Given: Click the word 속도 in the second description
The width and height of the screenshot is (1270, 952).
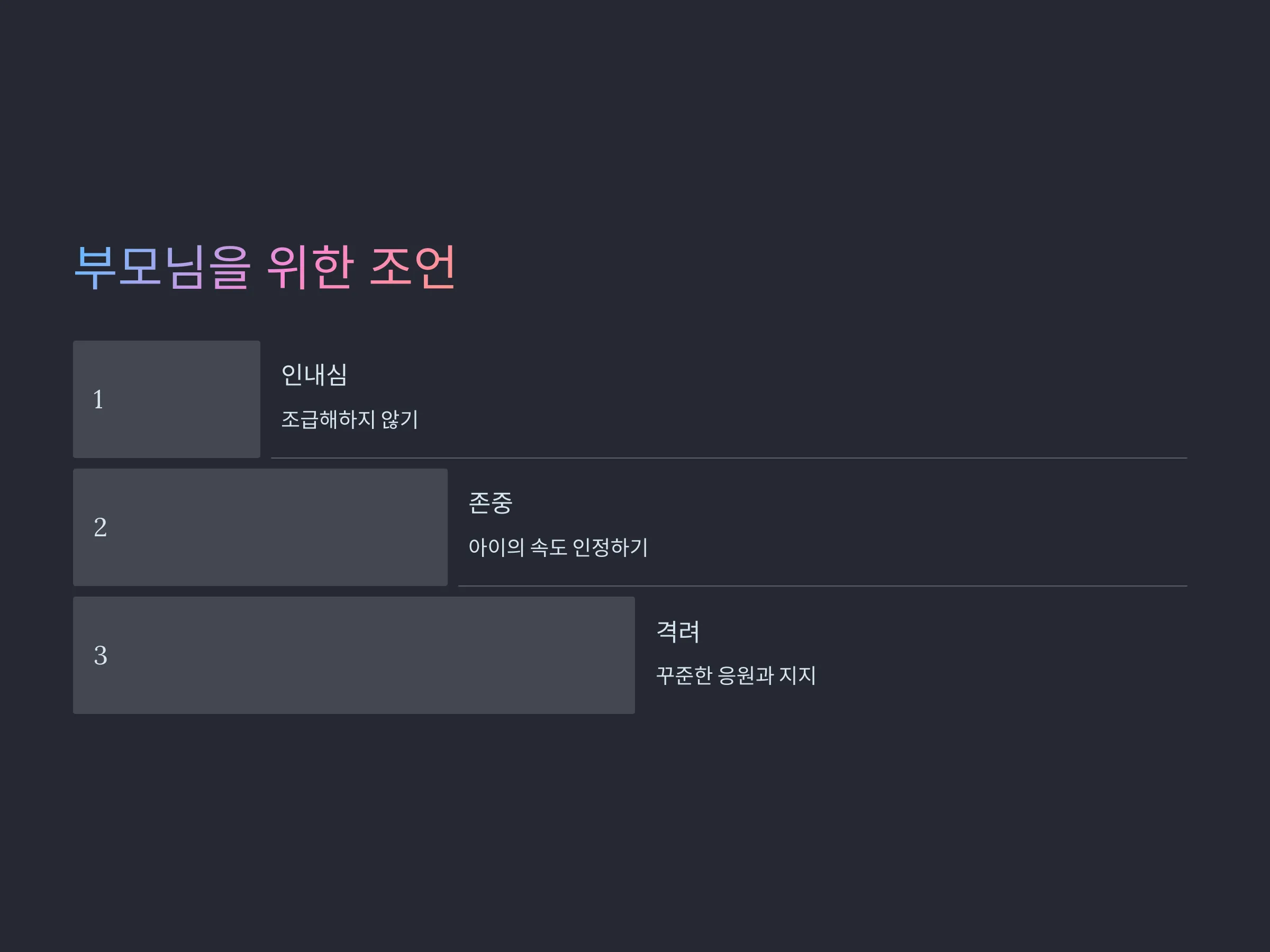Looking at the screenshot, I should [x=549, y=547].
